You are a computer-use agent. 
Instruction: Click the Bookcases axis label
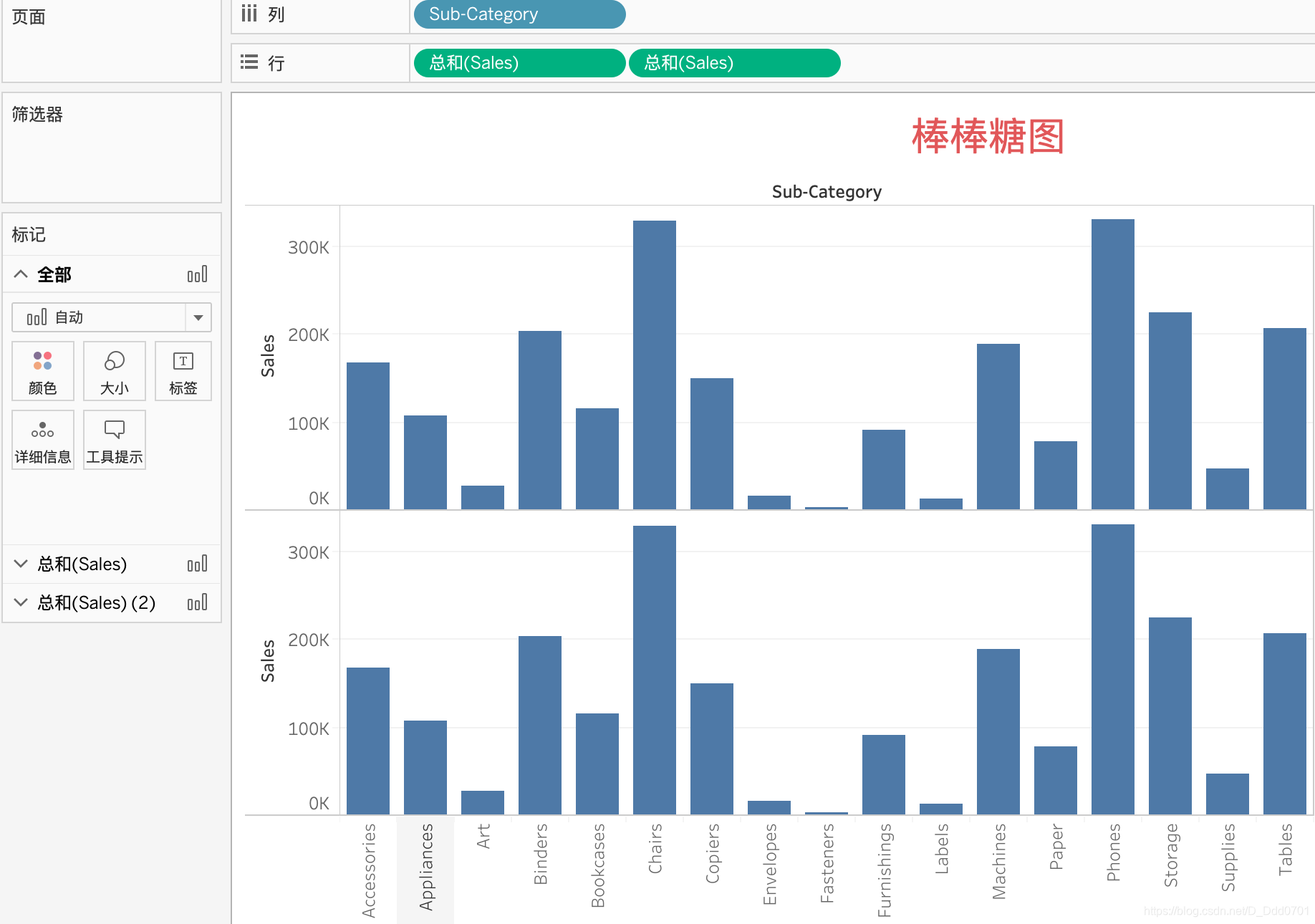[598, 865]
